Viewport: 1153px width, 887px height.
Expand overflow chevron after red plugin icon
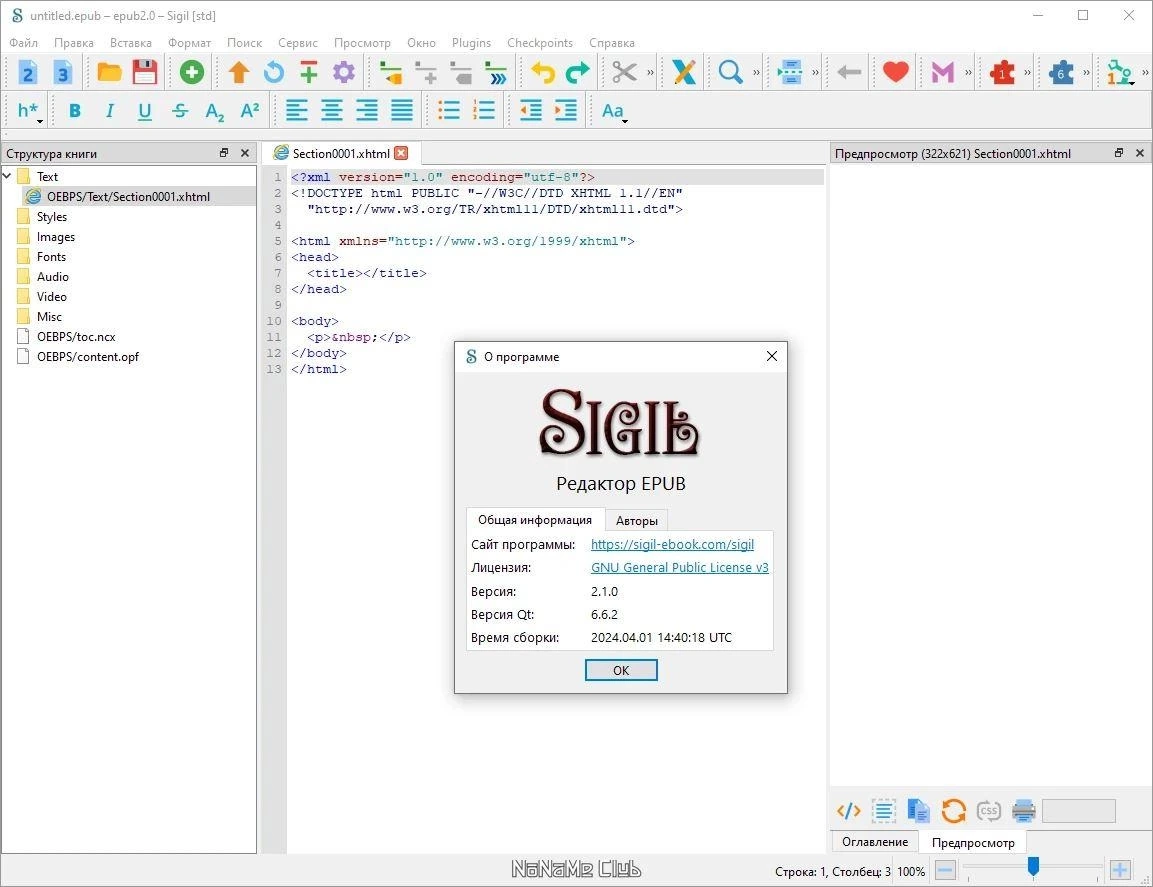point(1027,72)
